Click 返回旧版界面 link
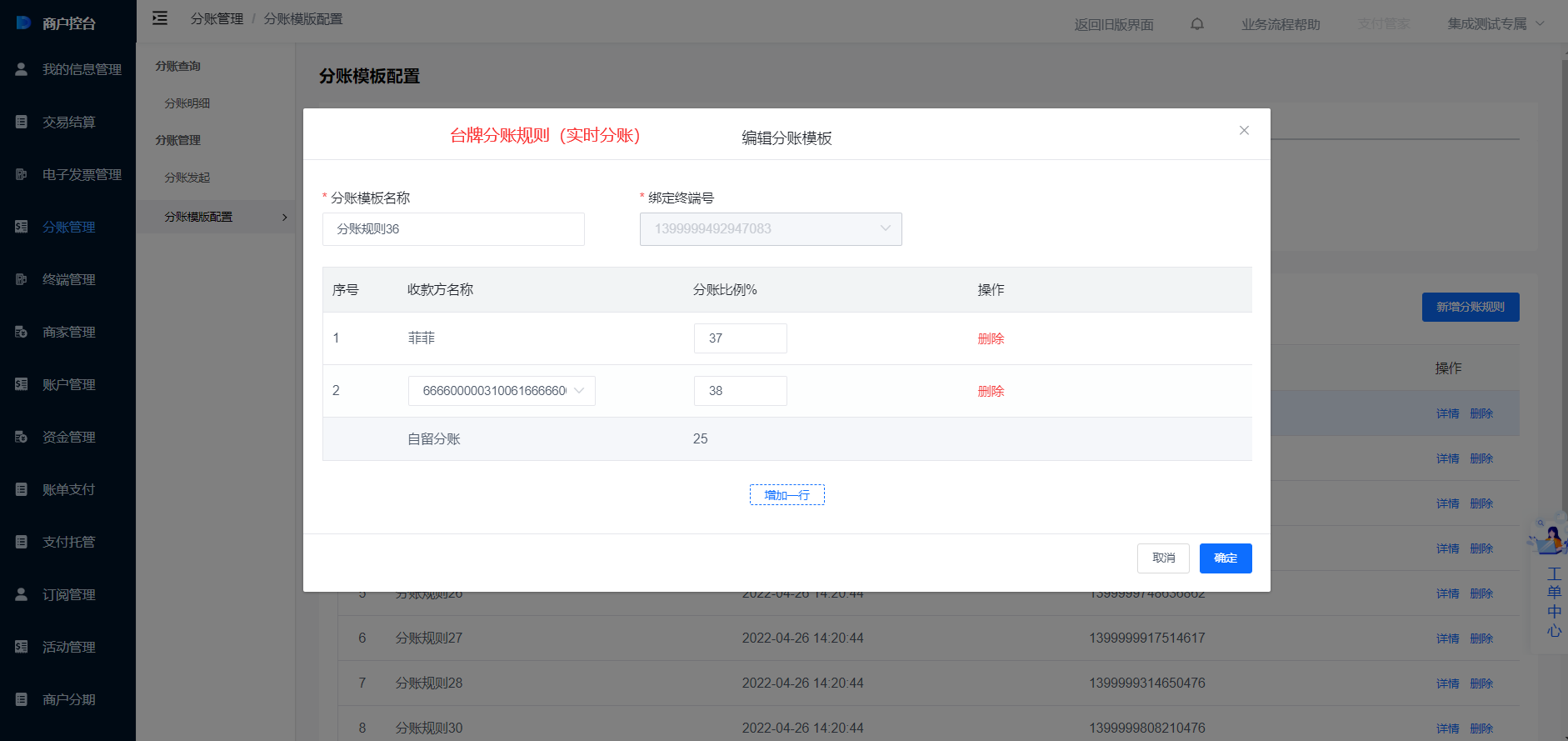Viewport: 1568px width, 741px height. coord(1114,25)
